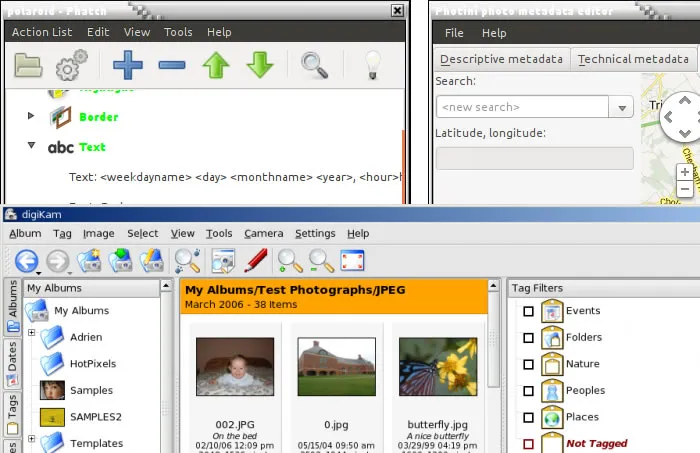Open the Camera menu in digiKam
This screenshot has width=700, height=453.
263,233
